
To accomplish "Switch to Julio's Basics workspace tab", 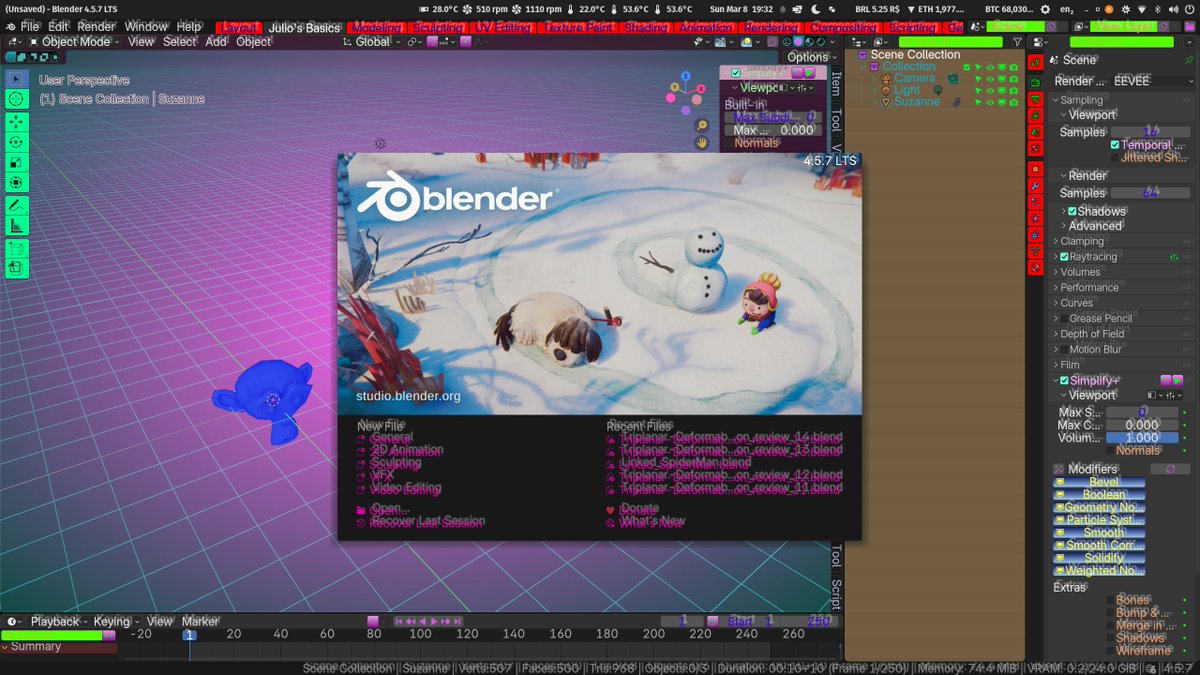I will (304, 28).
